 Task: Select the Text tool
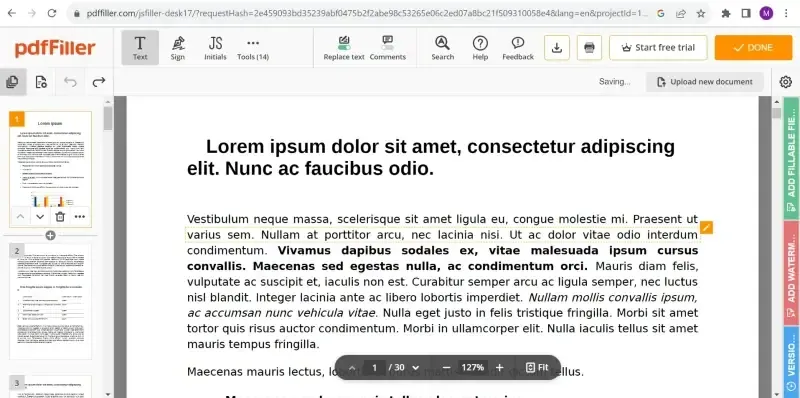click(140, 47)
